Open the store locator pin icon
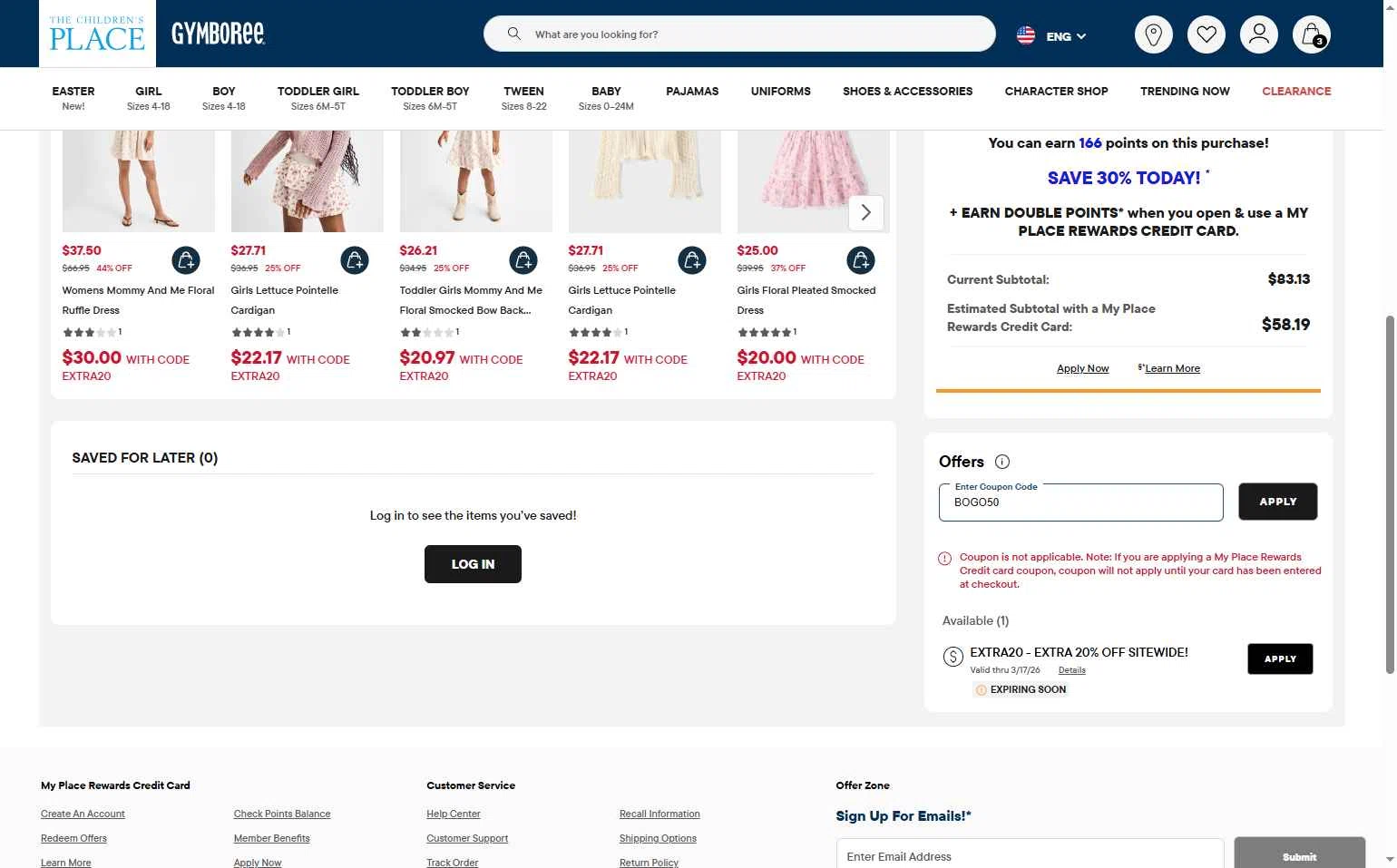The width and height of the screenshot is (1397, 868). (1154, 34)
